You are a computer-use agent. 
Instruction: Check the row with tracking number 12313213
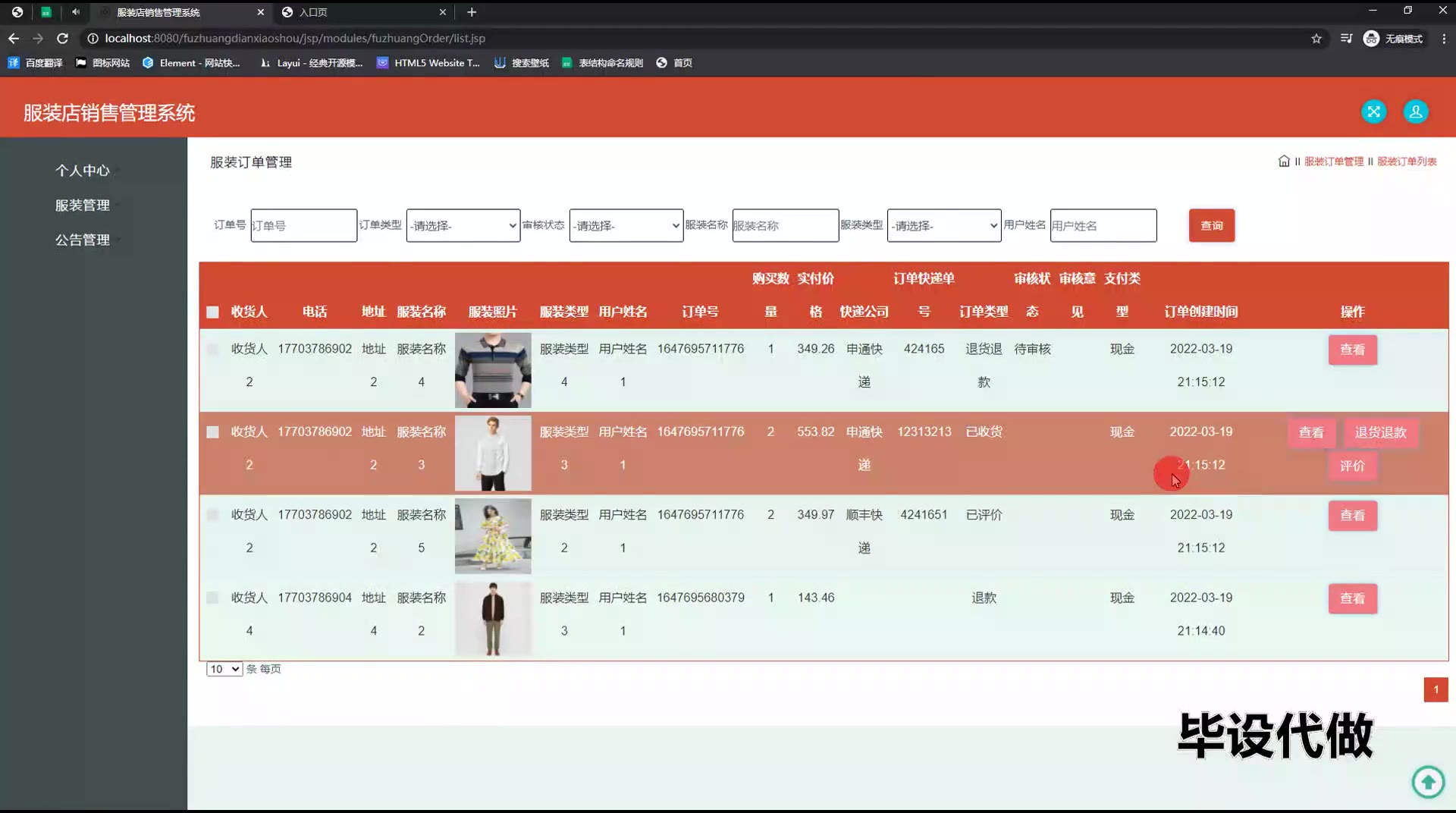point(212,432)
